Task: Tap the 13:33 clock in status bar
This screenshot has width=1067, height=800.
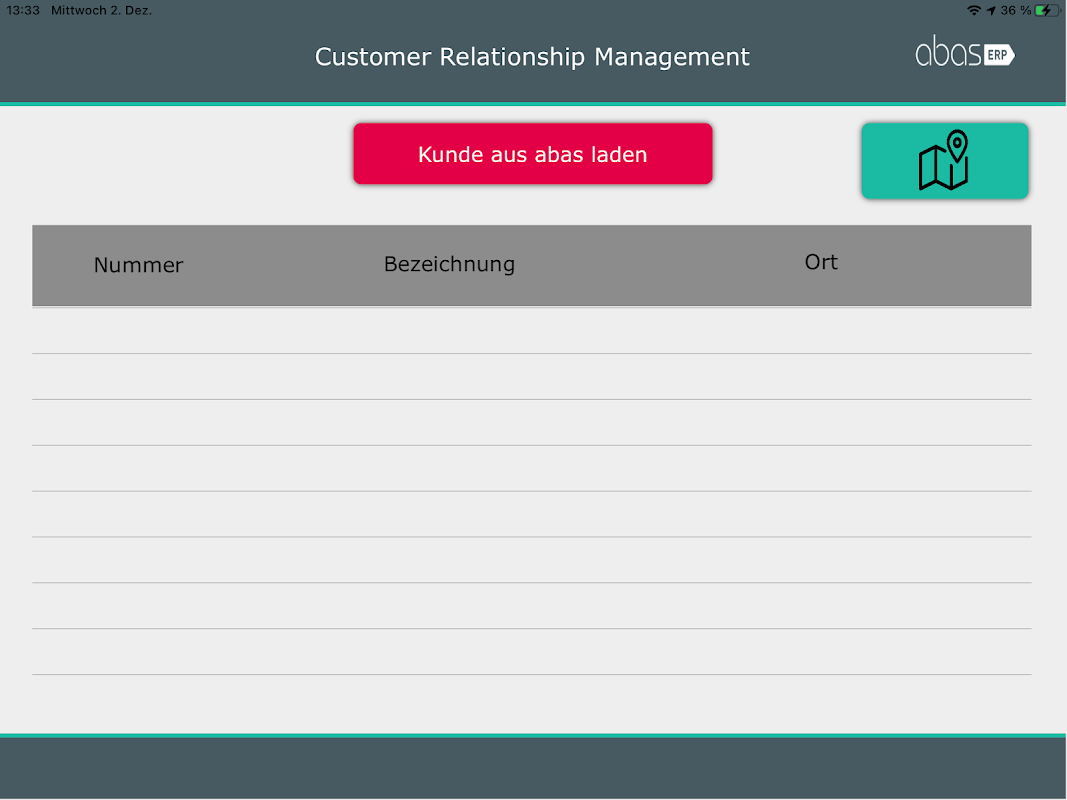Action: (23, 10)
